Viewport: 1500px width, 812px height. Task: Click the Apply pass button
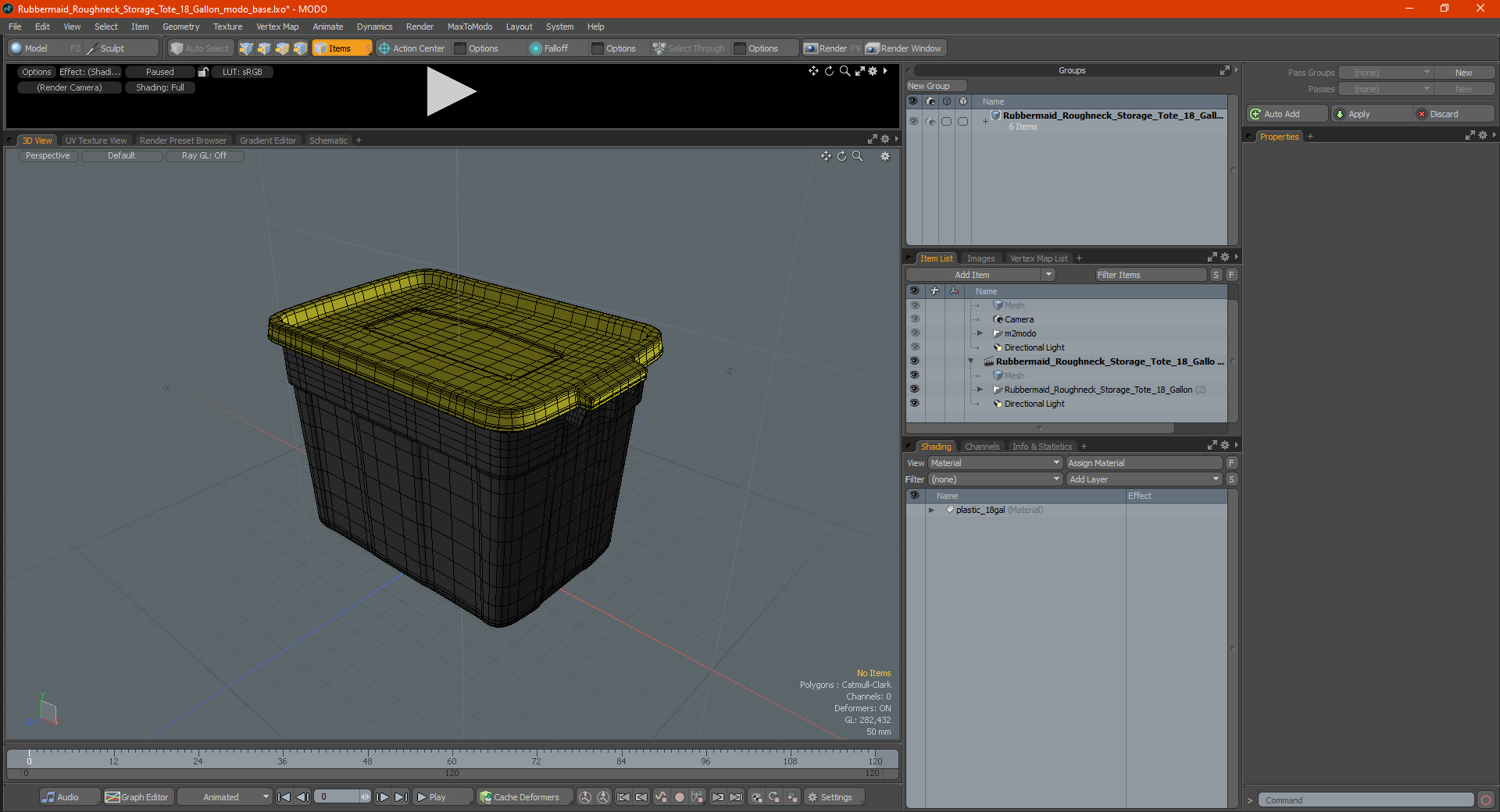(x=1370, y=114)
